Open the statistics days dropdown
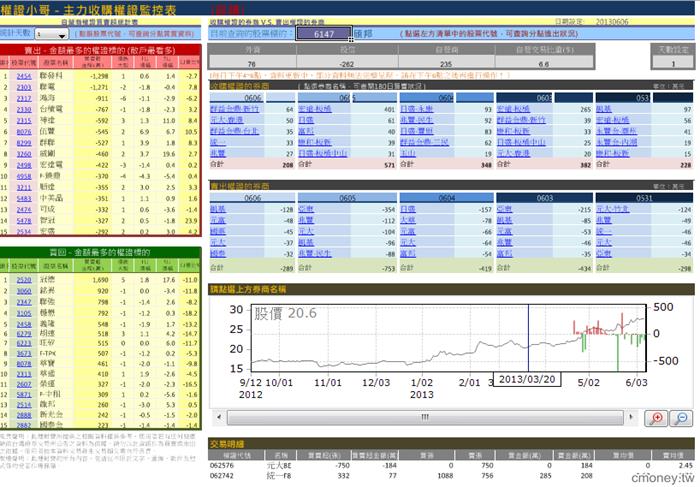Viewport: 700px width, 487px height. click(x=52, y=34)
